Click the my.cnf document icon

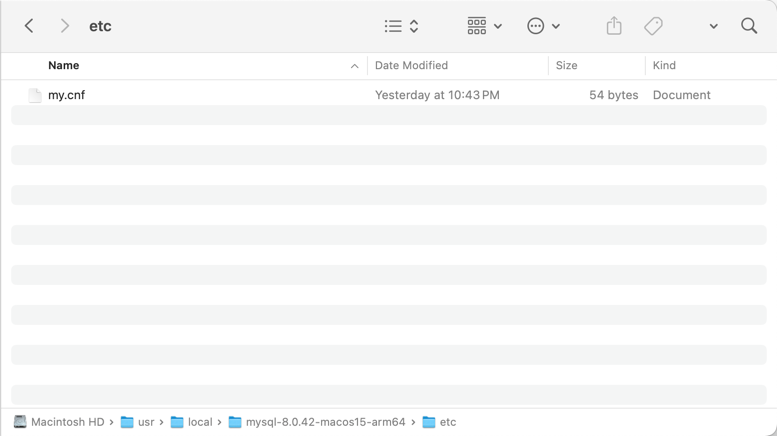point(35,95)
